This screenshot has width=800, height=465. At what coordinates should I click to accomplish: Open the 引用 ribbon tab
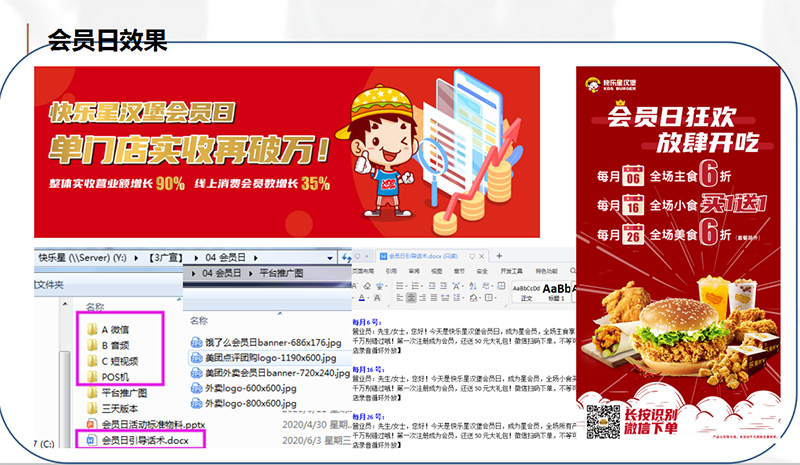tap(391, 271)
